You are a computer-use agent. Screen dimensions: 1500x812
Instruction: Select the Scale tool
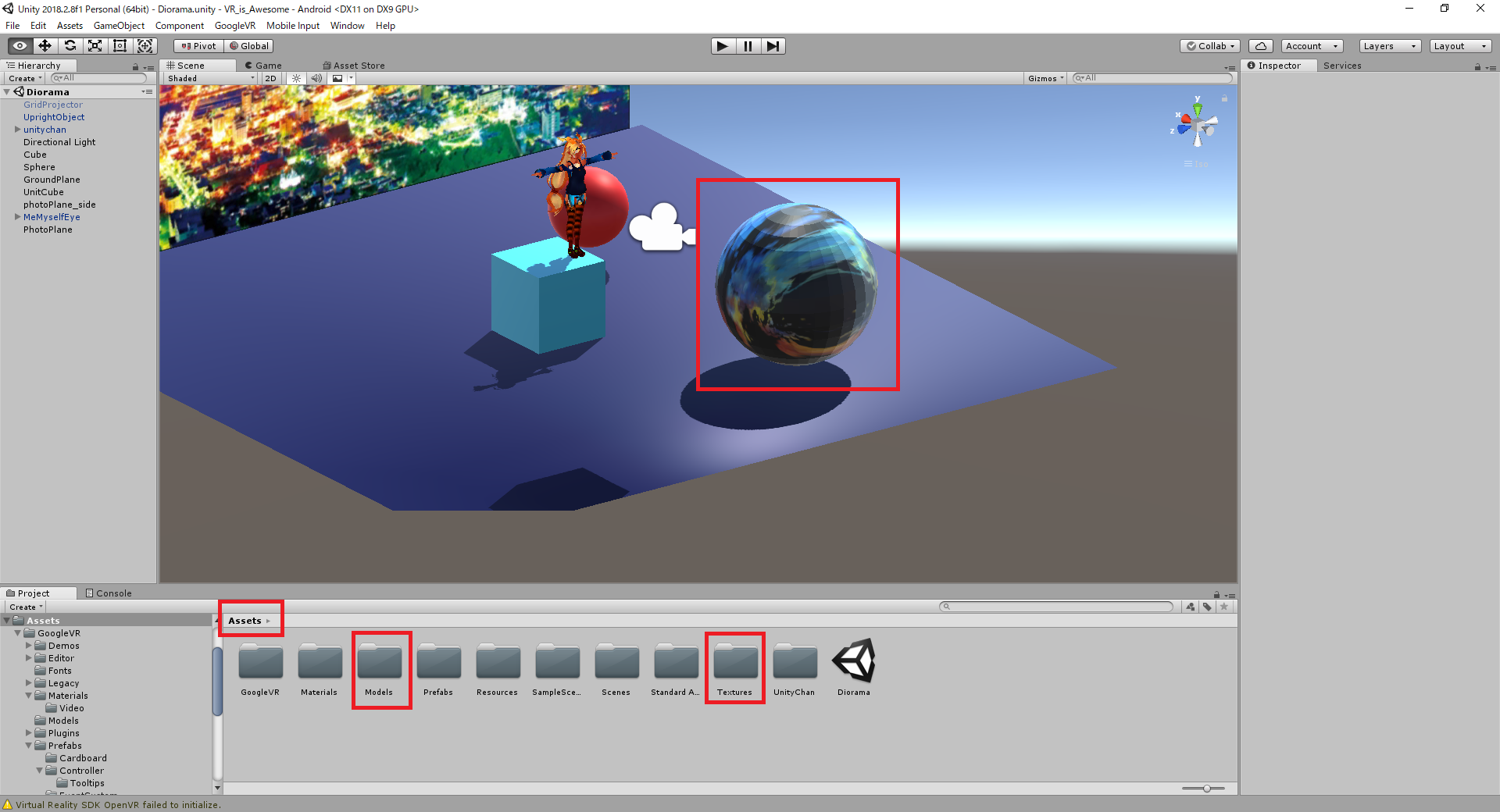click(x=95, y=46)
